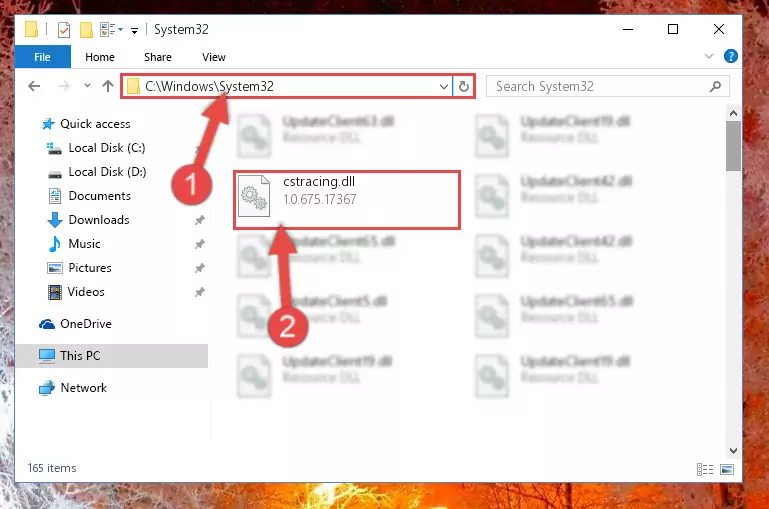The height and width of the screenshot is (509, 769).
Task: Click the cstracing.dll gear file icon
Action: click(x=254, y=196)
